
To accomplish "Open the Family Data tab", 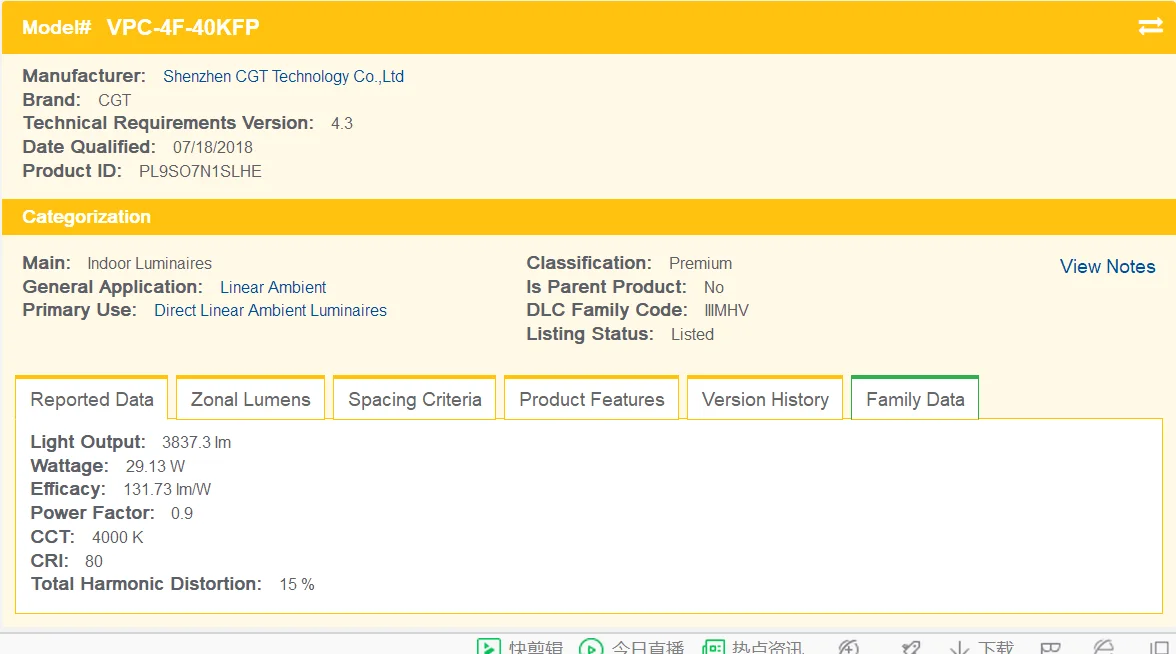I will pyautogui.click(x=915, y=400).
